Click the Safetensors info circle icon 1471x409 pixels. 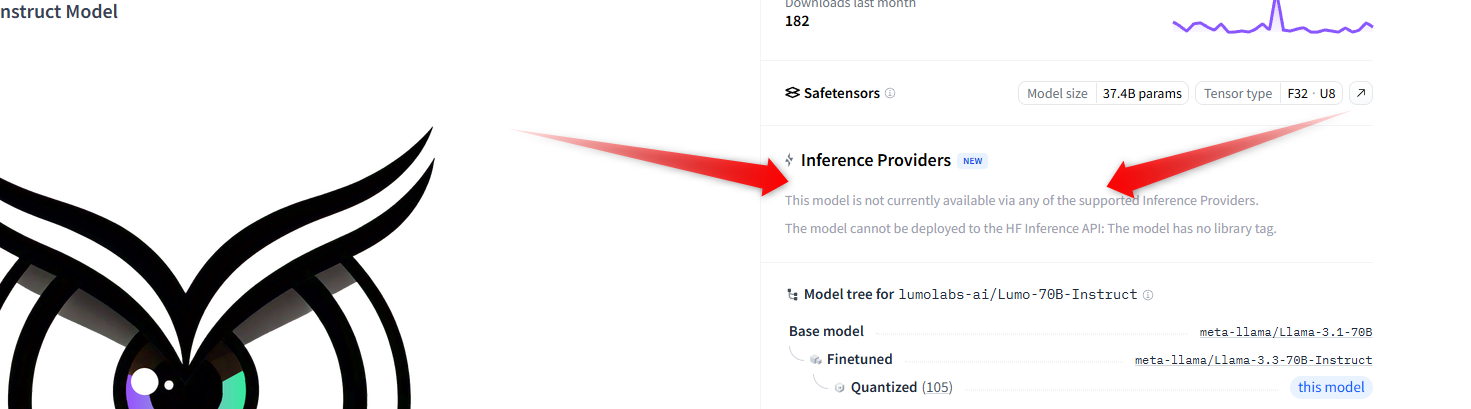pos(890,93)
